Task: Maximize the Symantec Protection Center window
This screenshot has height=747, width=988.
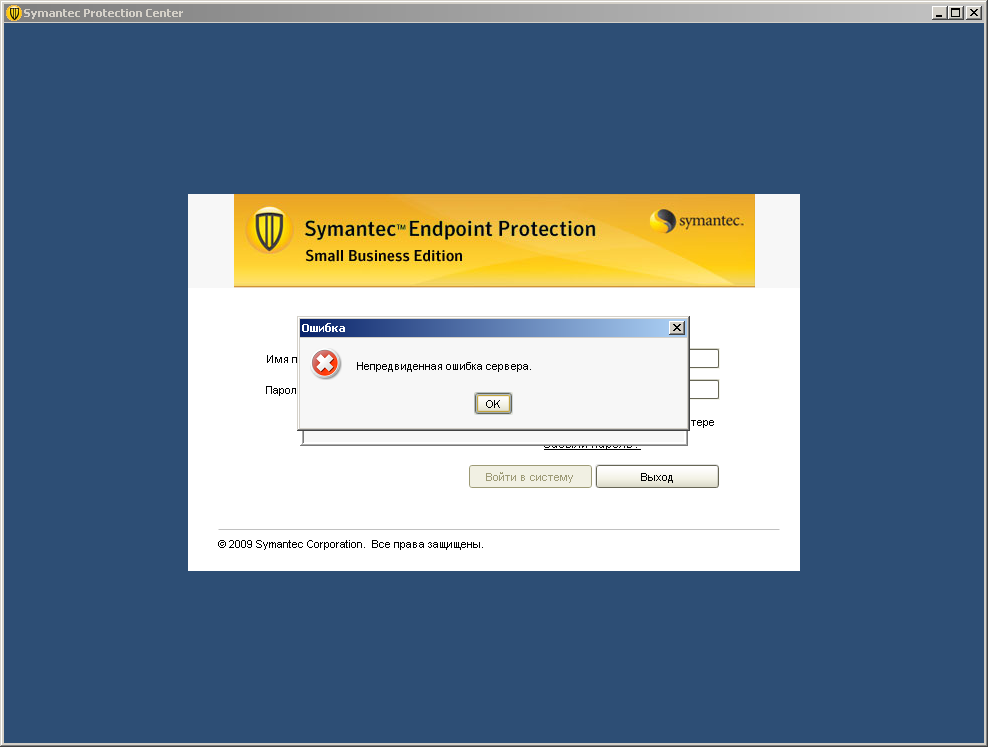Action: click(956, 13)
